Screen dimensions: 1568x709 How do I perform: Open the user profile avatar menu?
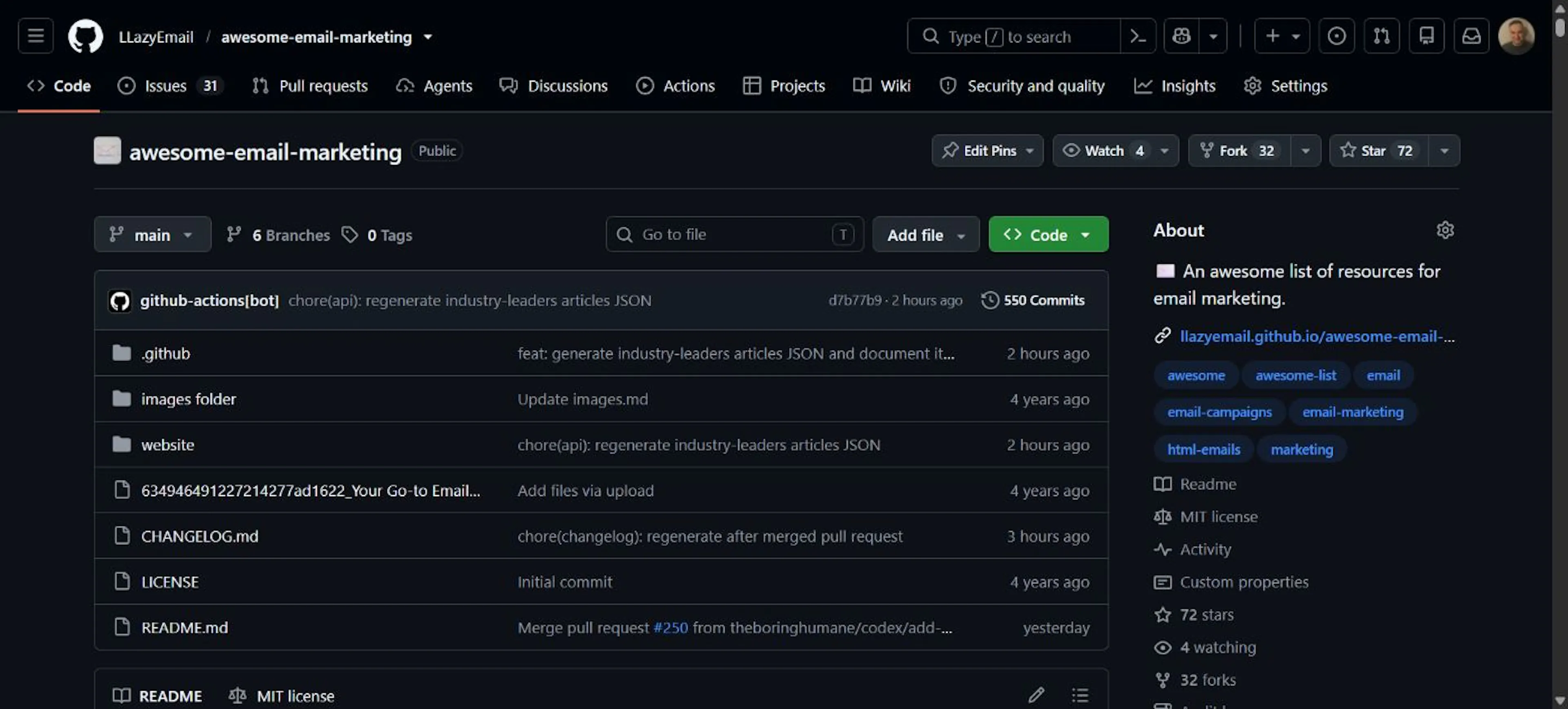(x=1516, y=36)
